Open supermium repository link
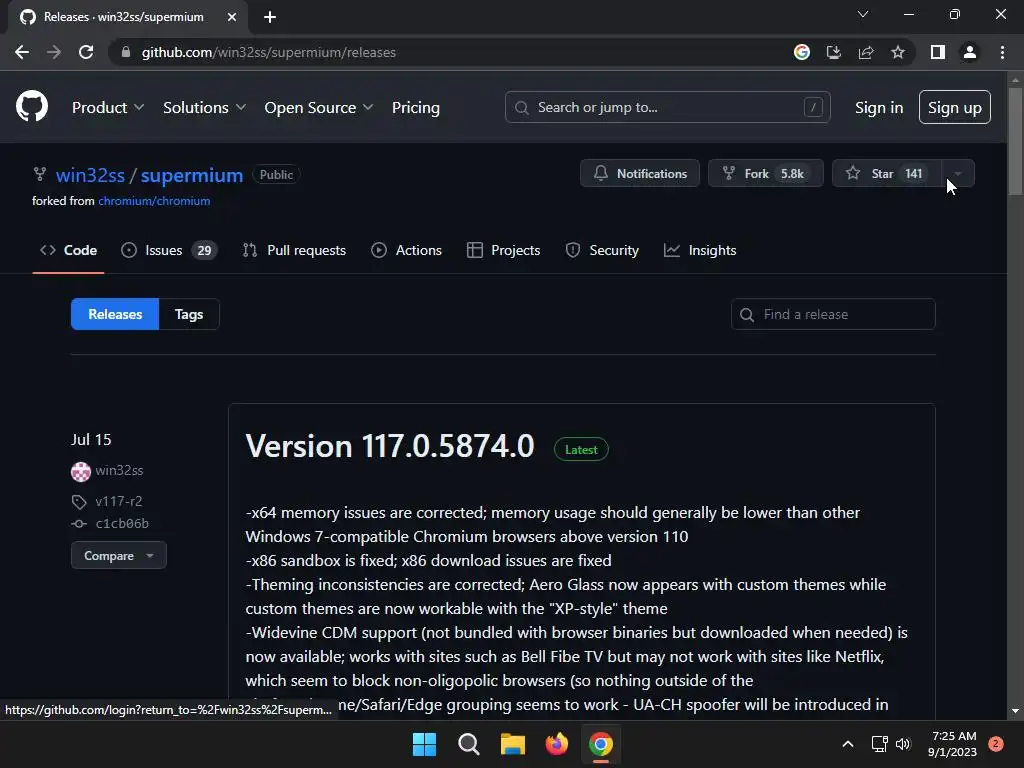 (x=192, y=175)
